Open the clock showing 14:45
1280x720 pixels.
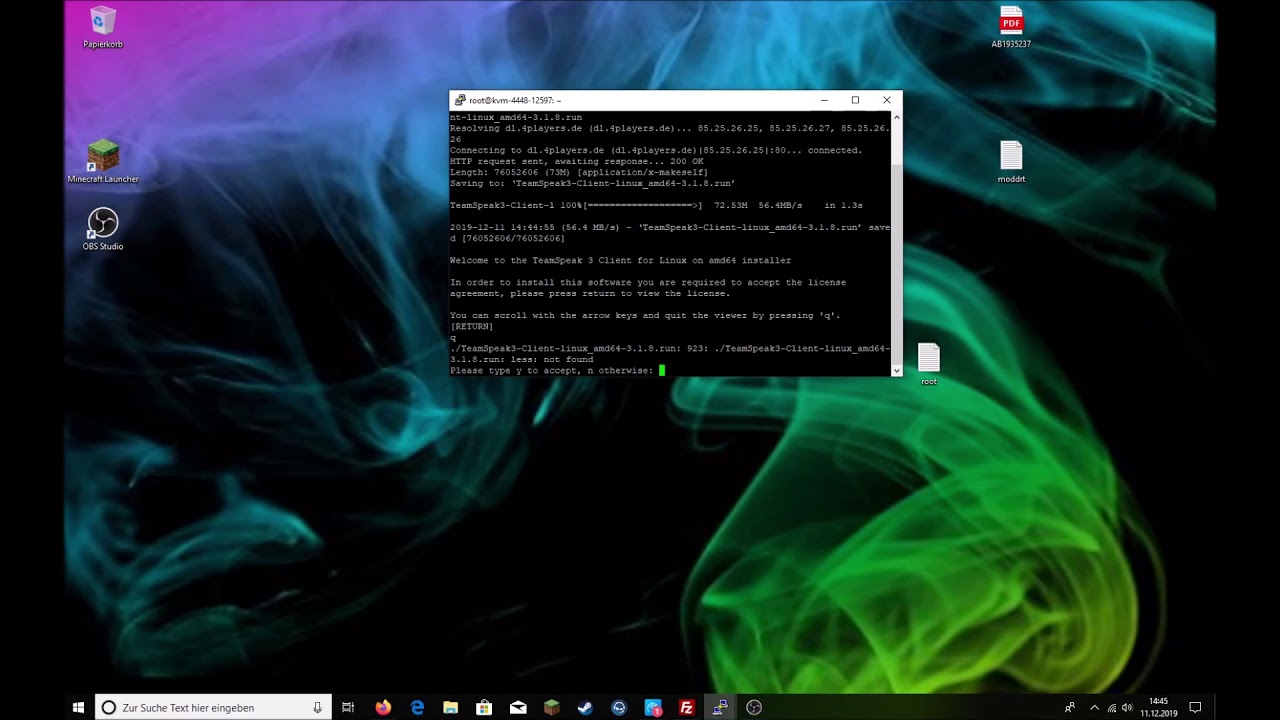click(1159, 707)
